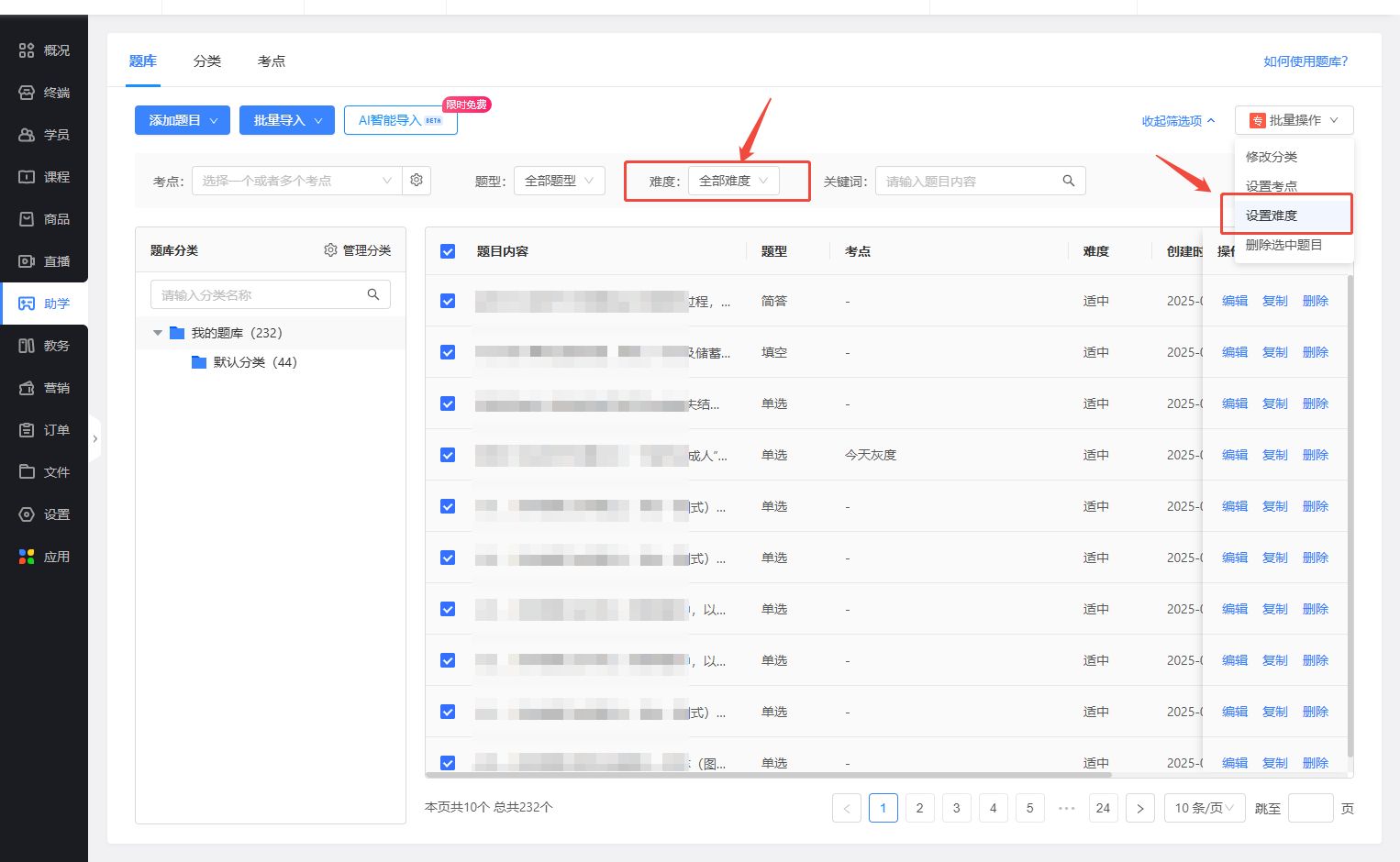Open the 直播 live streaming sidebar icon
1400x862 pixels.
(x=27, y=261)
